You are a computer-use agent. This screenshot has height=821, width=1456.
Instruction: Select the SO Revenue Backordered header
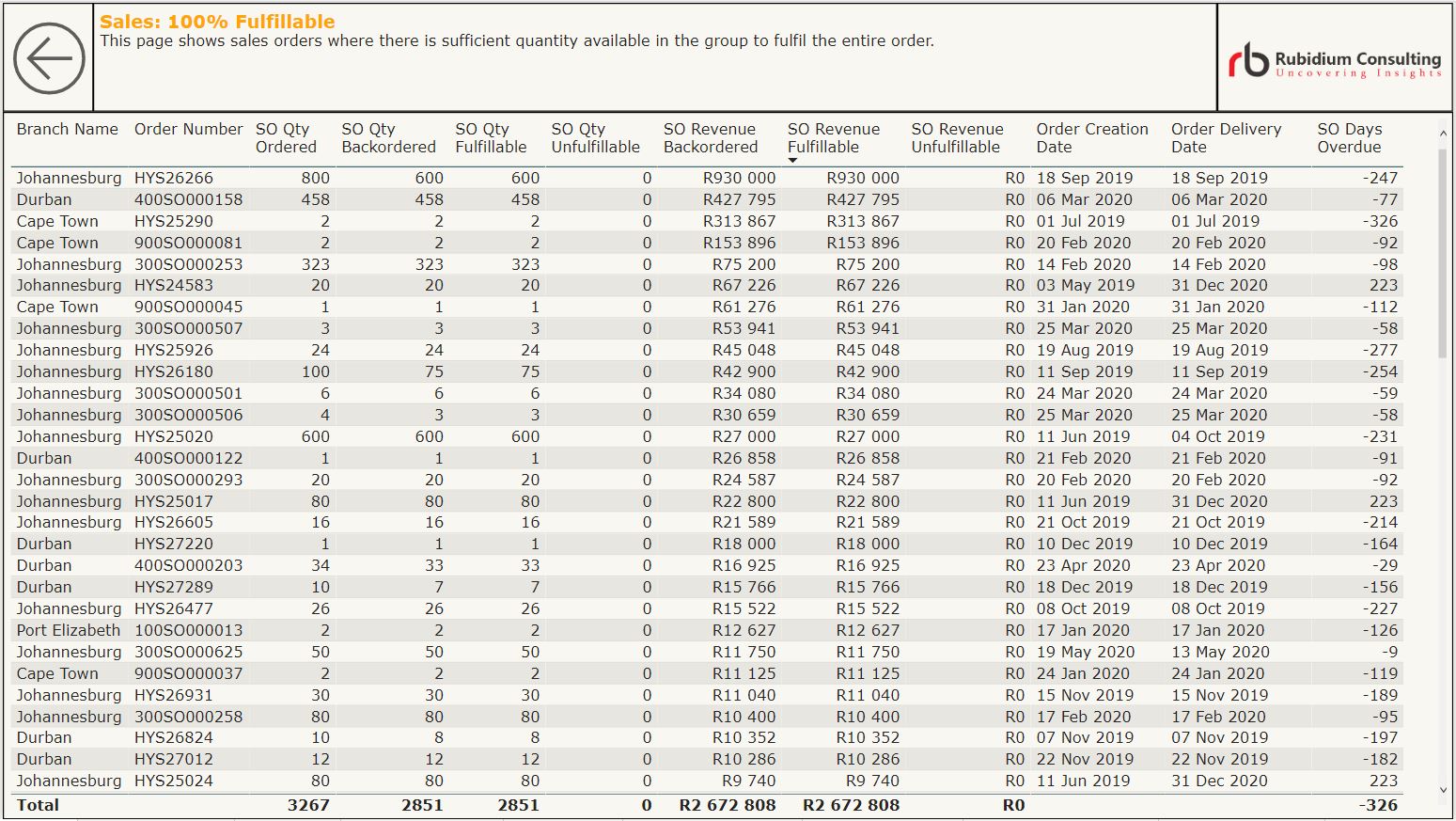[x=710, y=138]
